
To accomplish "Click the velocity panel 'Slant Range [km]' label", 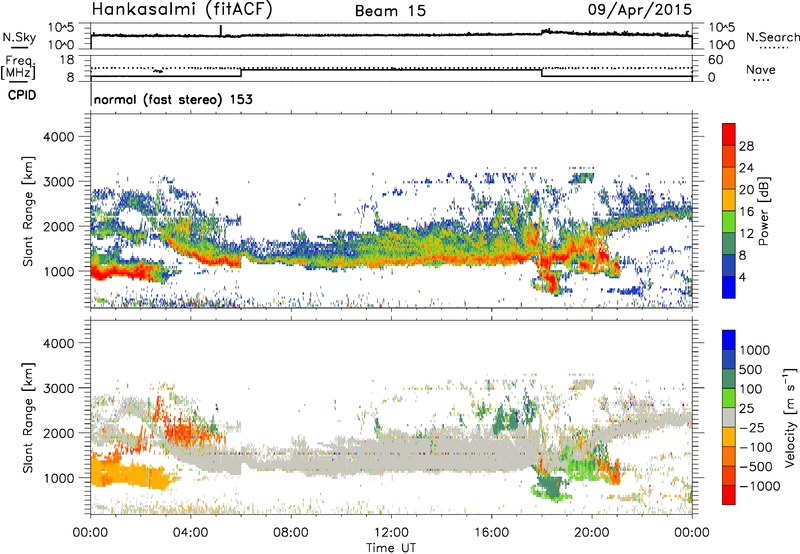I will (x=28, y=417).
